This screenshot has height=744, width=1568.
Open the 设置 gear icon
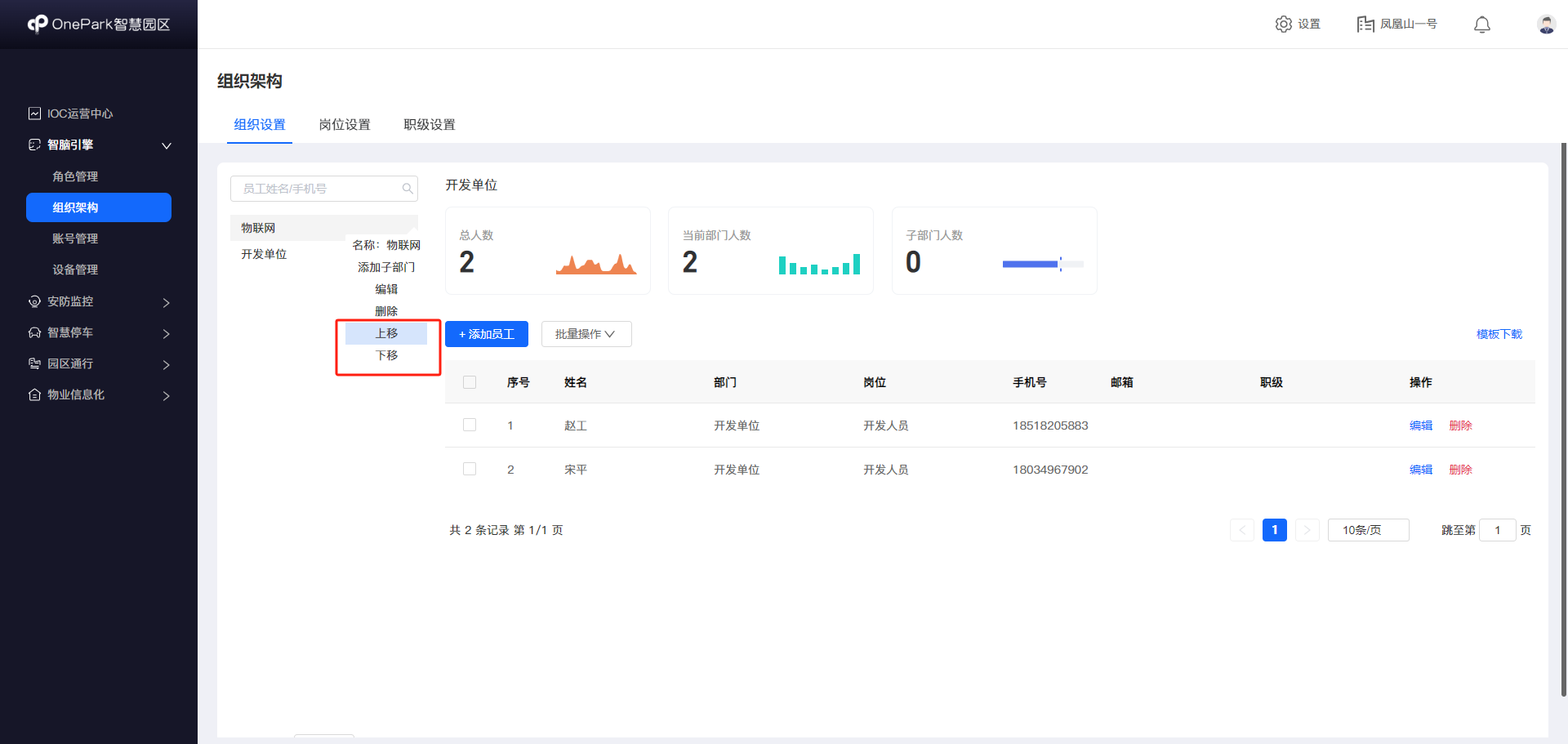click(x=1283, y=24)
